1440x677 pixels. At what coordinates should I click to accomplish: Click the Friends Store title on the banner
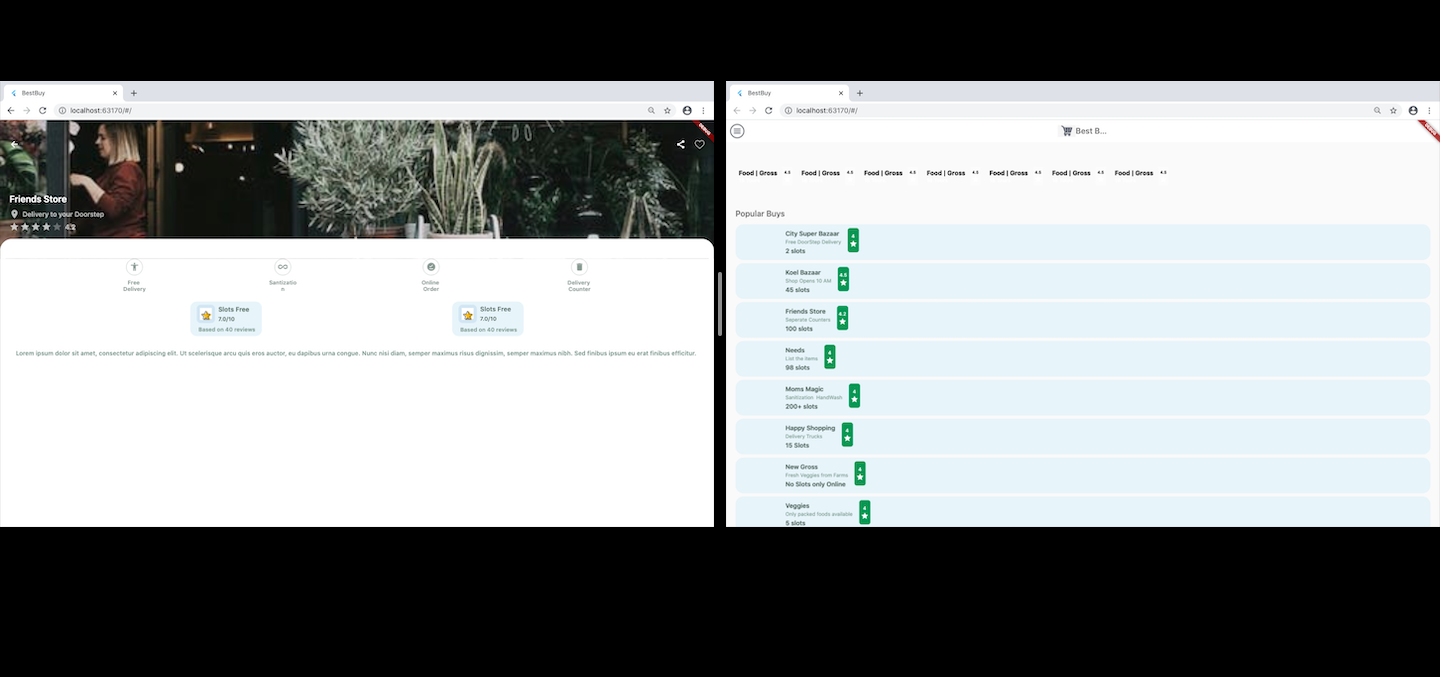tap(38, 199)
